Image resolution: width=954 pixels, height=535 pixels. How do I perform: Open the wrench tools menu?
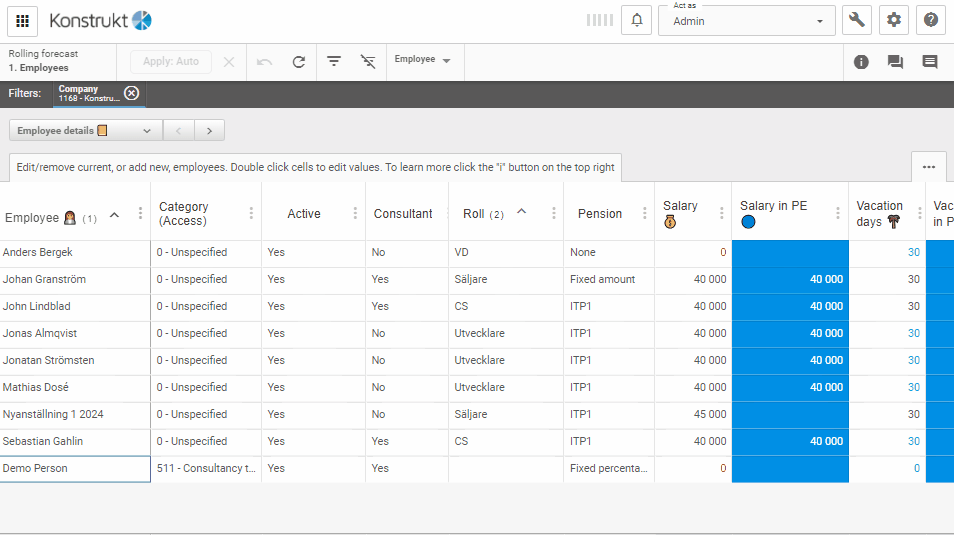click(857, 20)
